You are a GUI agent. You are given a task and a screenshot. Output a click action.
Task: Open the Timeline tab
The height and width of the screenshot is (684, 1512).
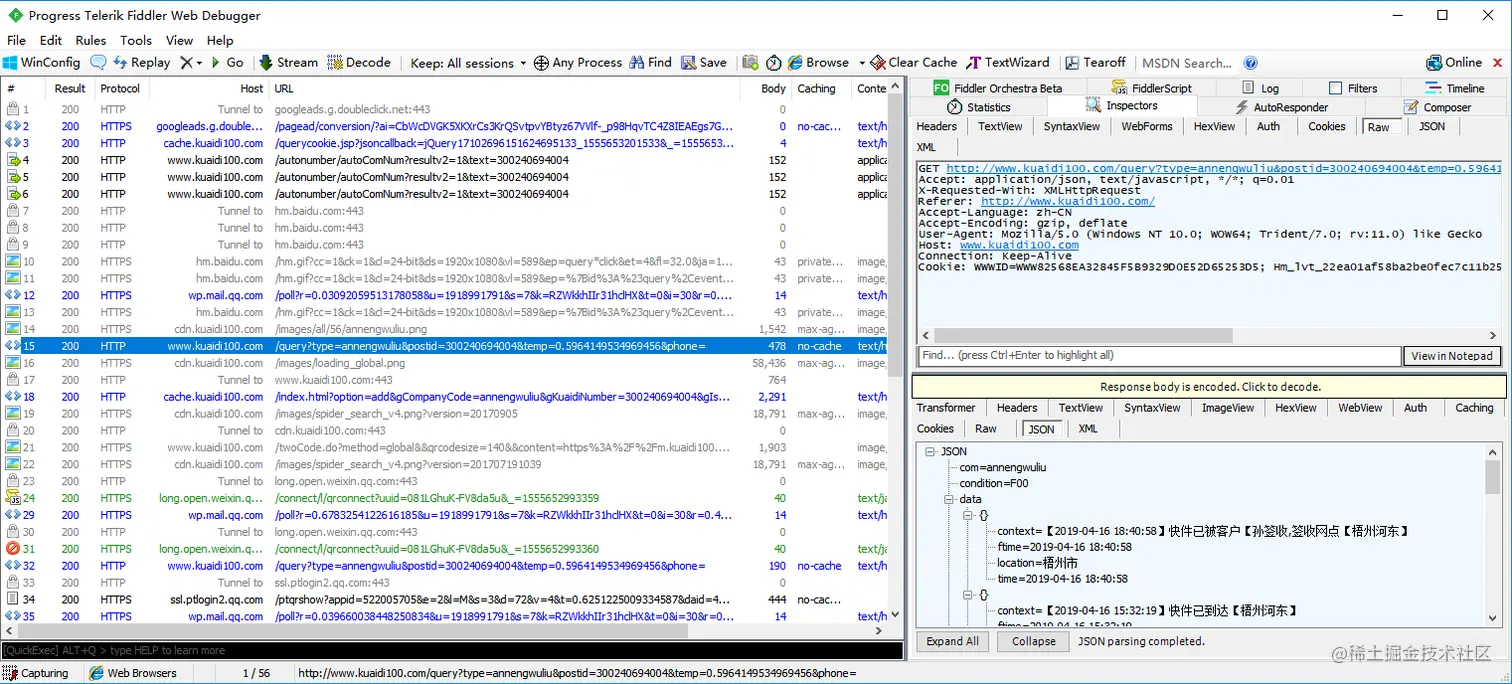pyautogui.click(x=1455, y=88)
